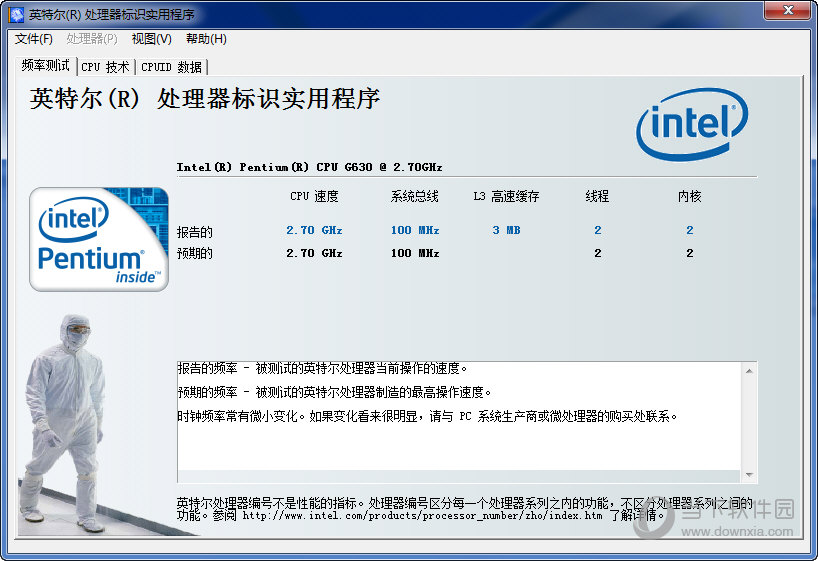This screenshot has height=561, width=818.
Task: Click the expected thread count 2 in black
Action: [x=598, y=253]
